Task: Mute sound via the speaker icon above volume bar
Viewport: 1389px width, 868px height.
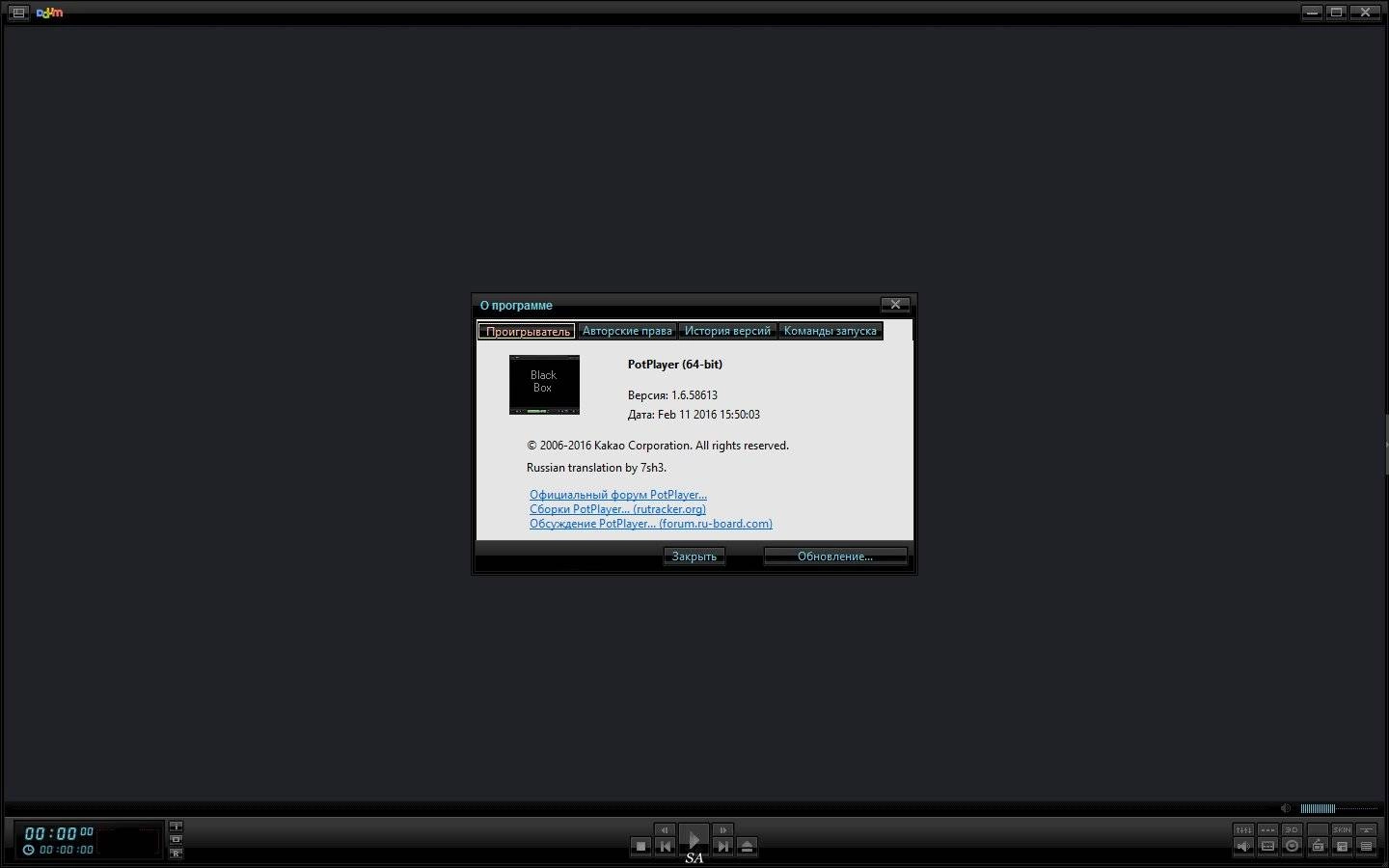Action: (1286, 808)
